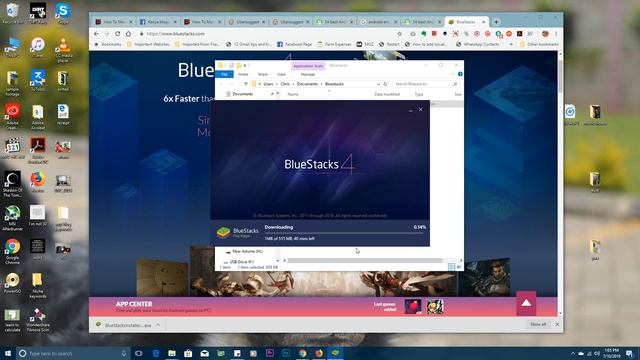
Task: Expand the hidden bookmarks overflow chevron
Action: 511,44
